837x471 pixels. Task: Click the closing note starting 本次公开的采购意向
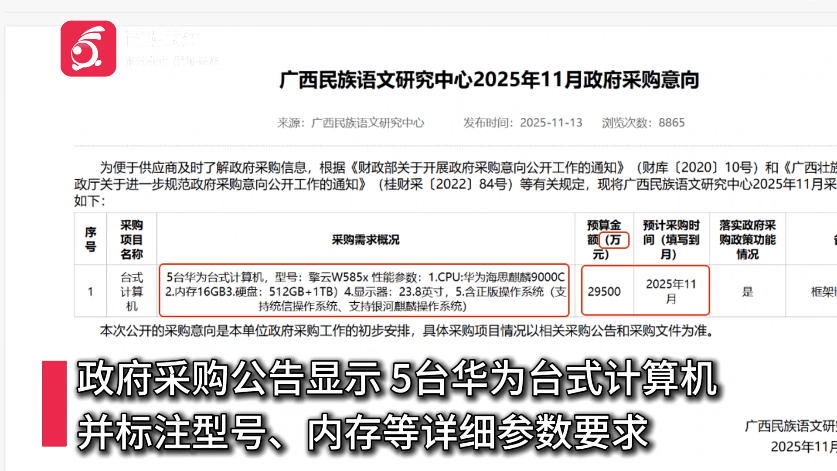point(406,331)
